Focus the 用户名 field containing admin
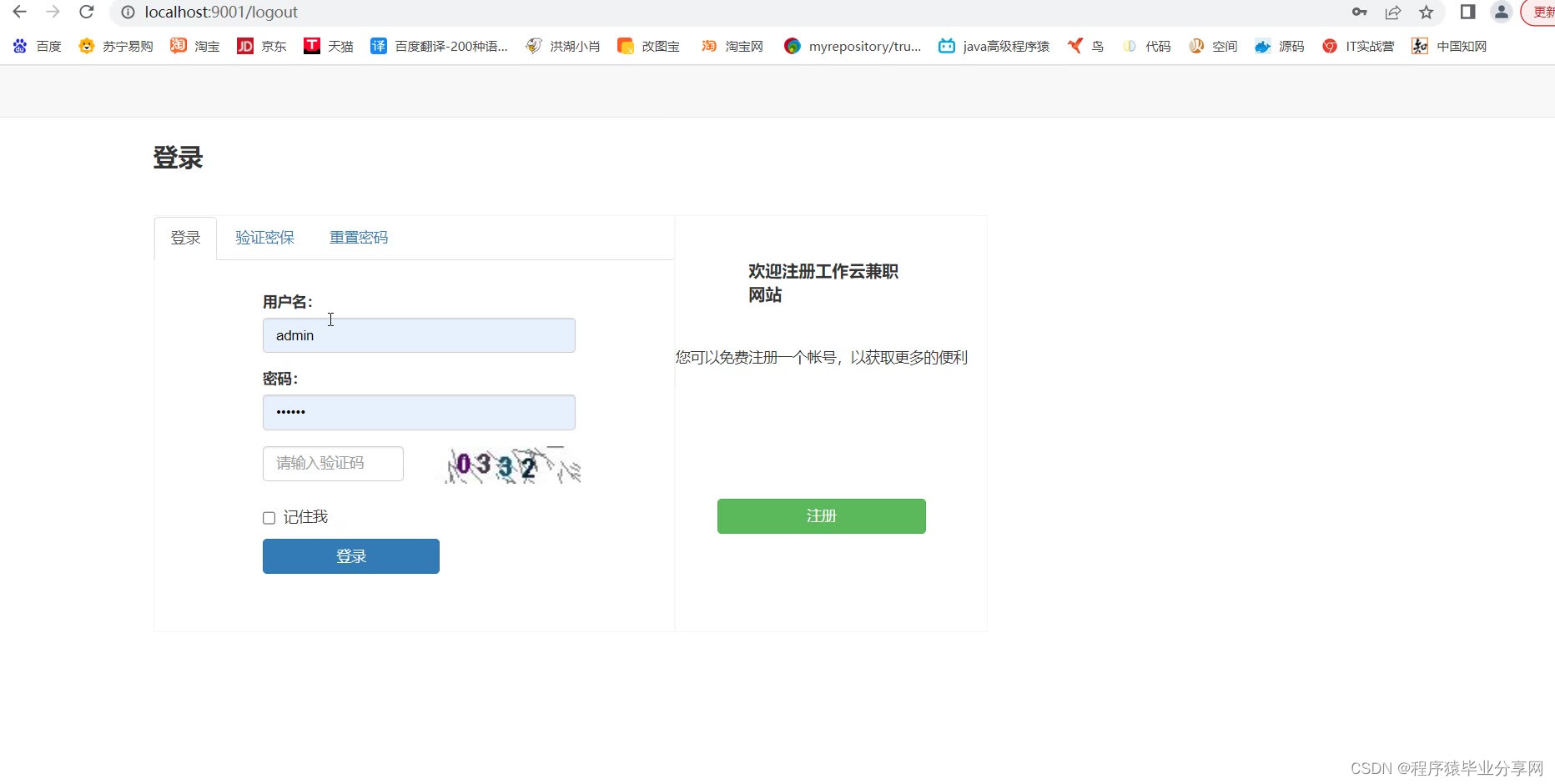 pyautogui.click(x=419, y=335)
